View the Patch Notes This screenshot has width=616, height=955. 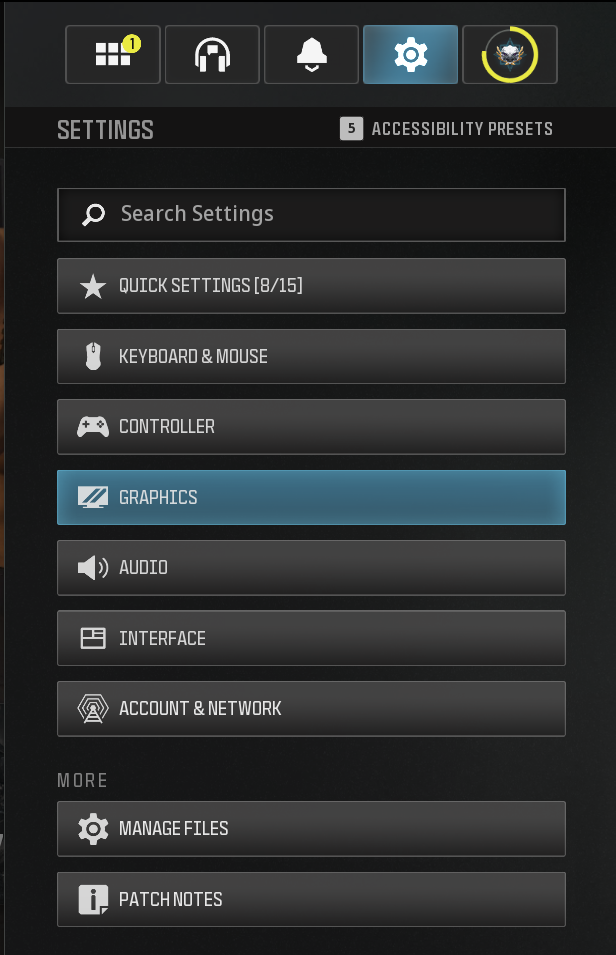point(311,900)
